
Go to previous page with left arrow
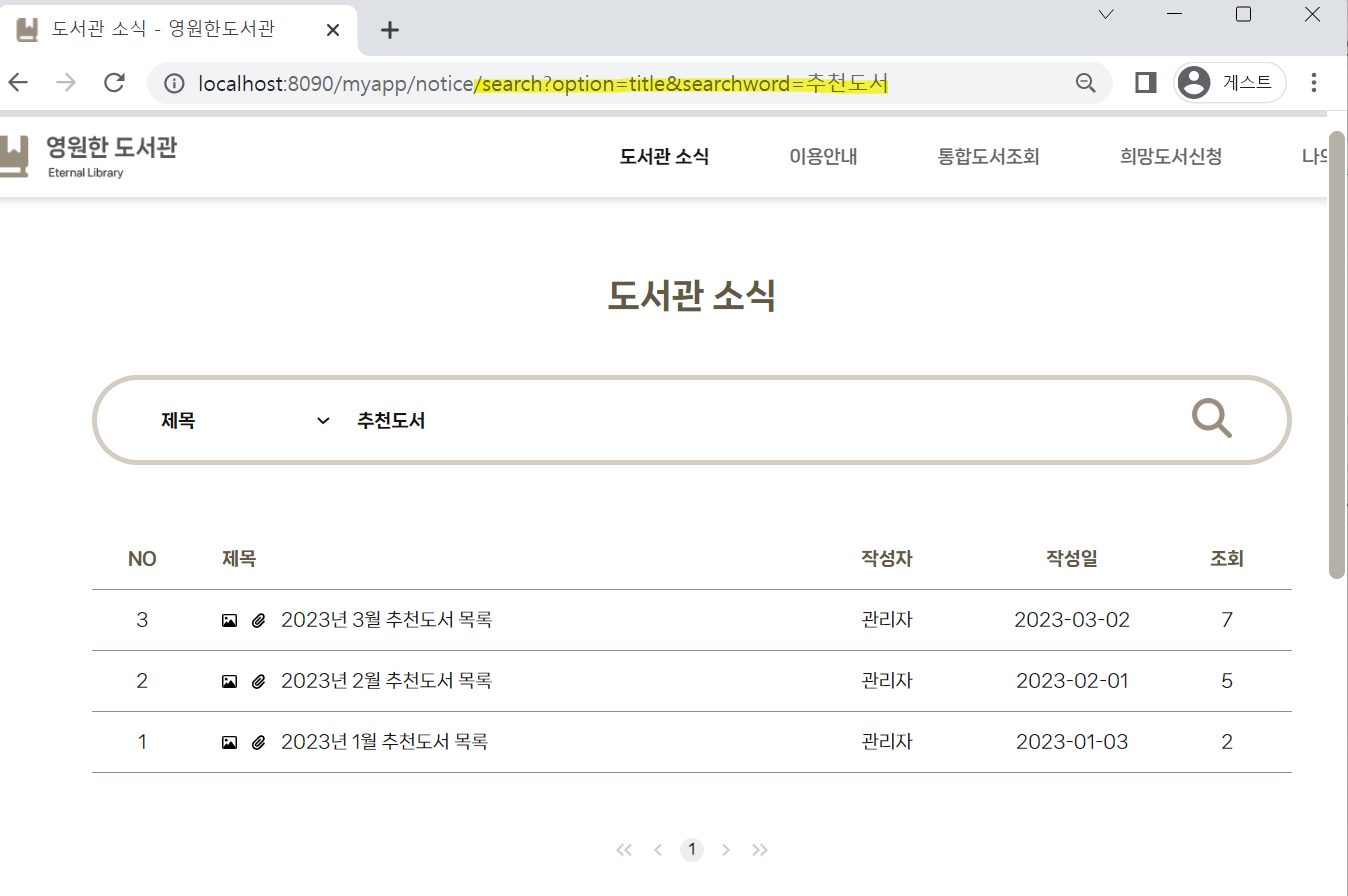click(658, 850)
